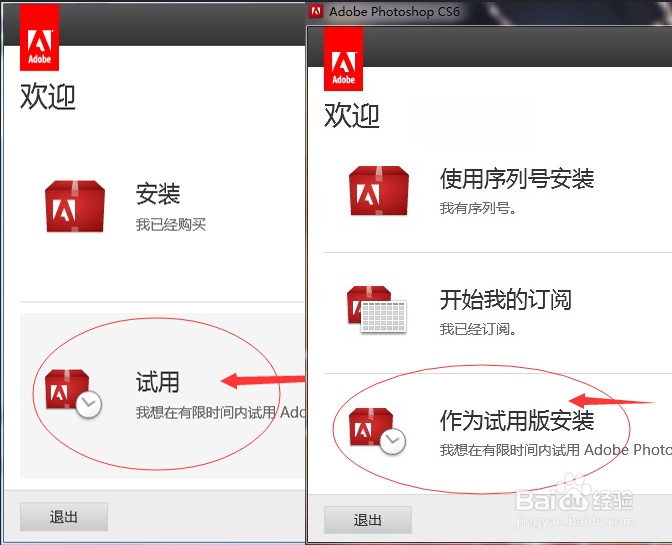Select the 安装 option heading
The height and width of the screenshot is (545, 672).
[158, 194]
